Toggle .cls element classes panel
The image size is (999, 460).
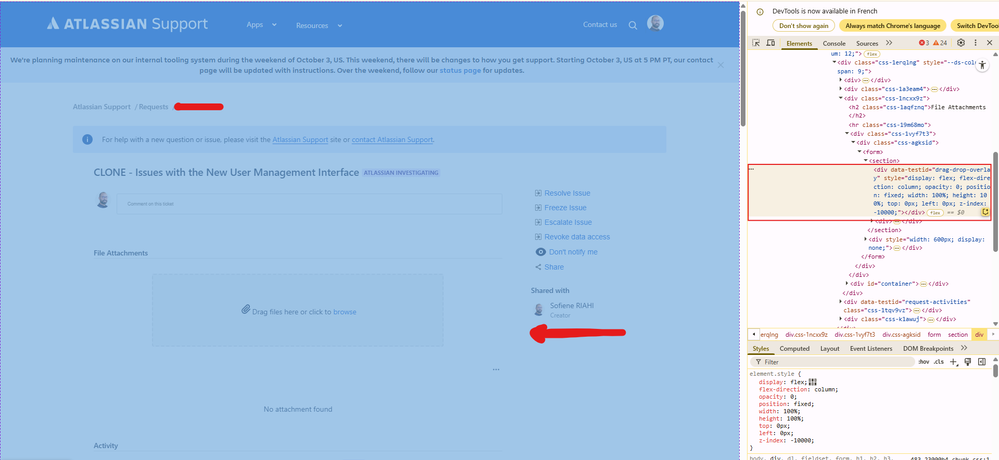938,362
